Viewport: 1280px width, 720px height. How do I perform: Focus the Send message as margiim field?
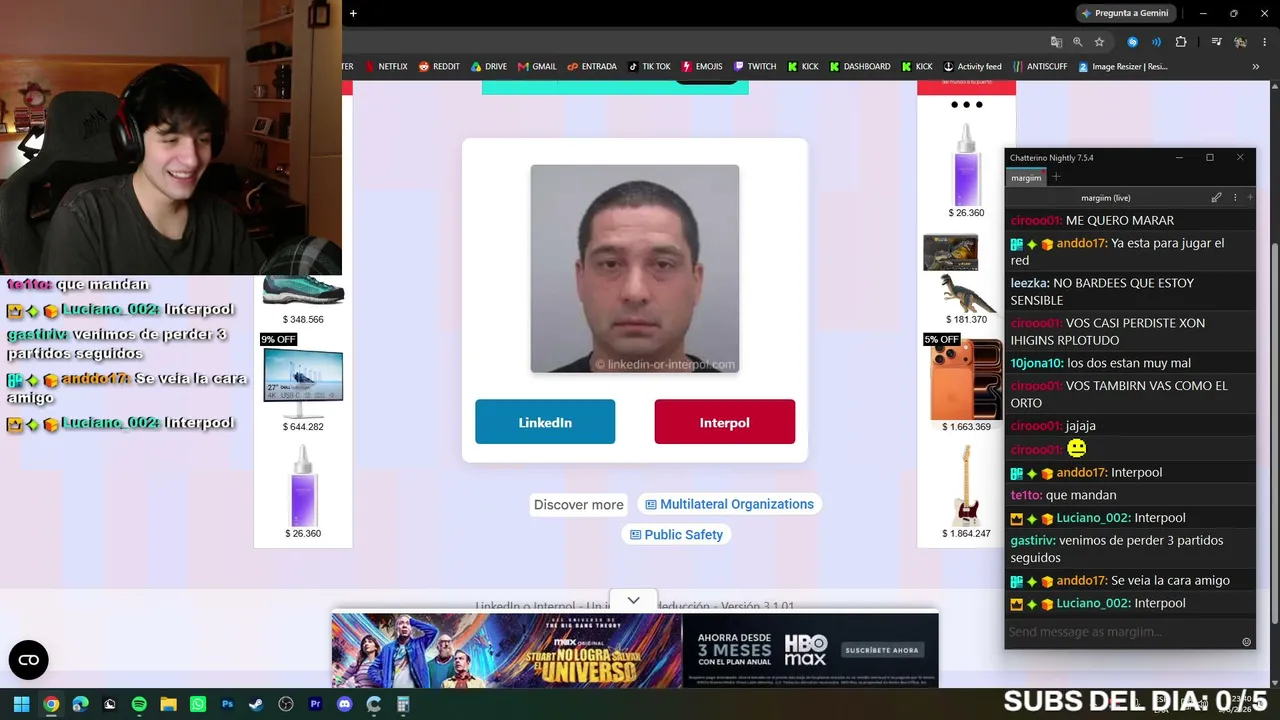tap(1122, 632)
